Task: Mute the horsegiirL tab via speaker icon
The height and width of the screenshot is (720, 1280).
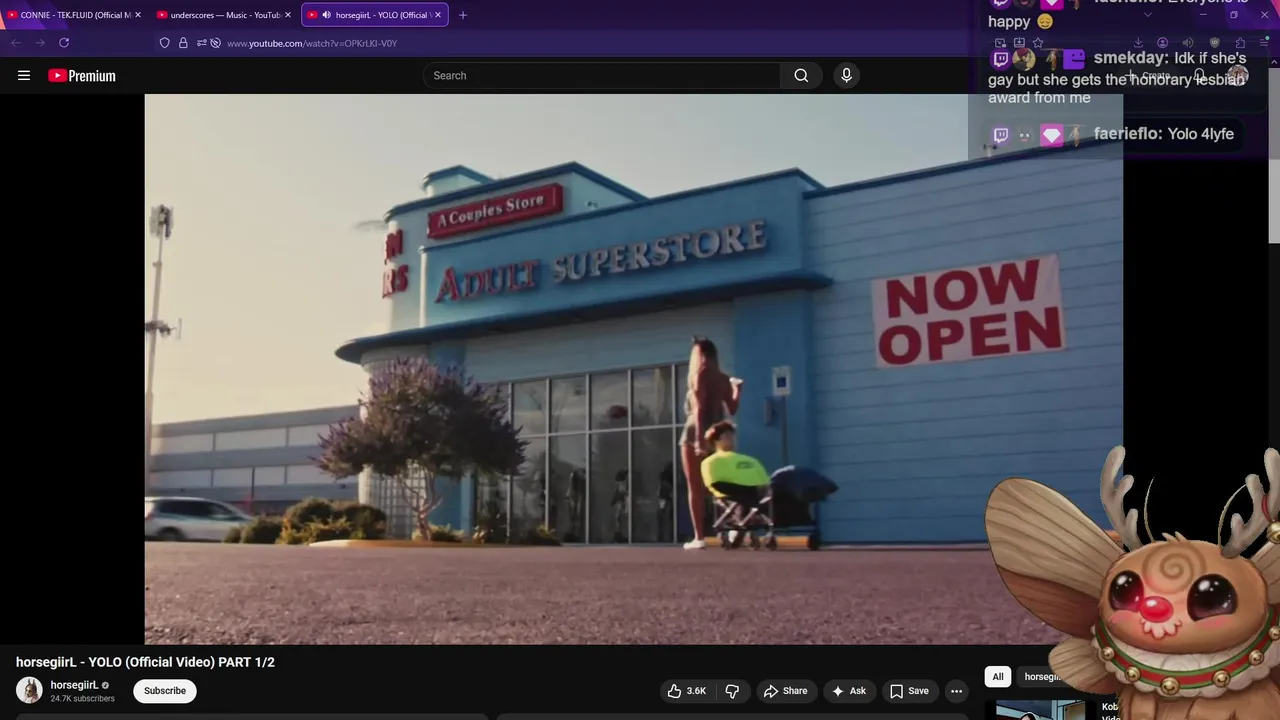Action: pyautogui.click(x=327, y=15)
